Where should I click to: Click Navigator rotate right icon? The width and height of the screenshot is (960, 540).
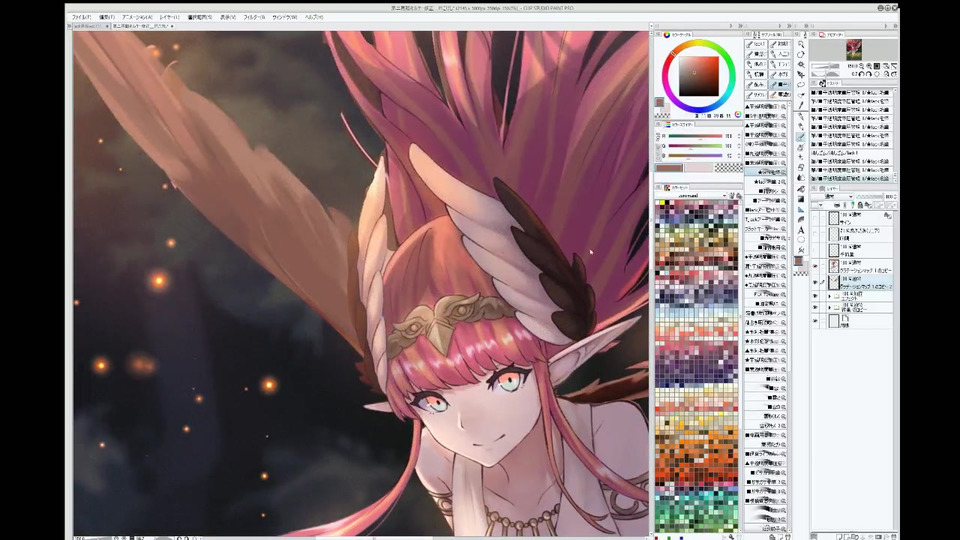click(x=868, y=73)
